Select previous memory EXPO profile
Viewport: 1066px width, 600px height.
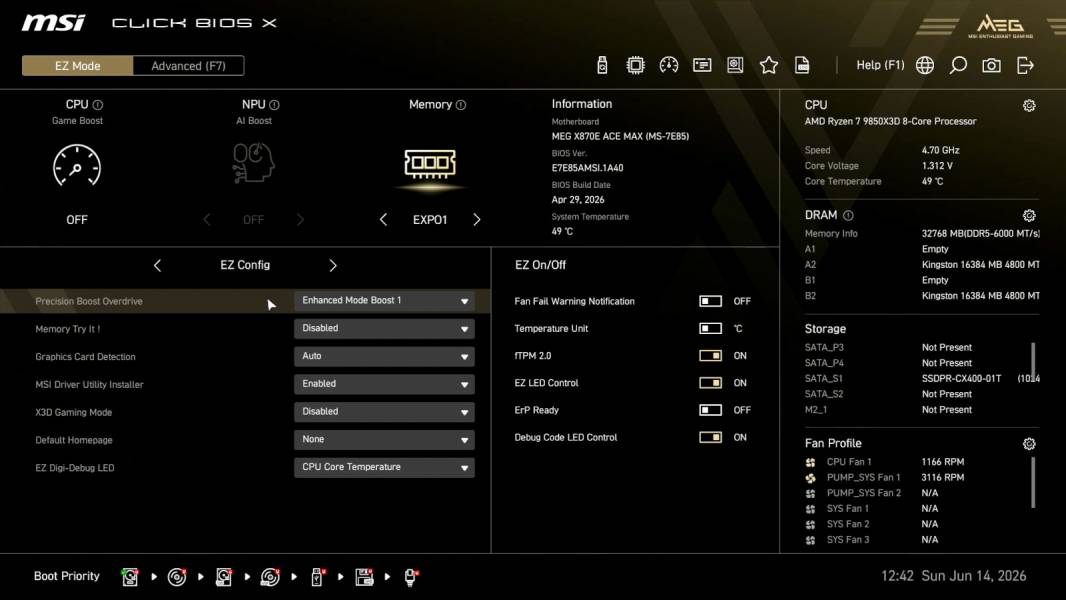[383, 219]
